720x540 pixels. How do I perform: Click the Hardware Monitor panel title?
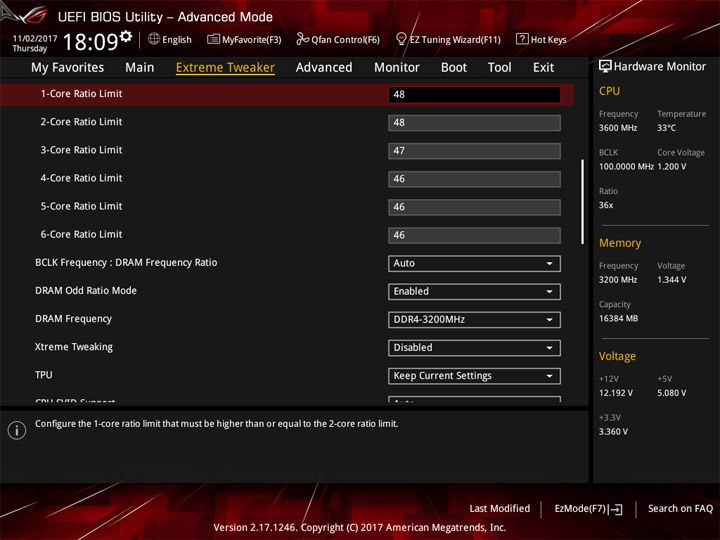[659, 67]
